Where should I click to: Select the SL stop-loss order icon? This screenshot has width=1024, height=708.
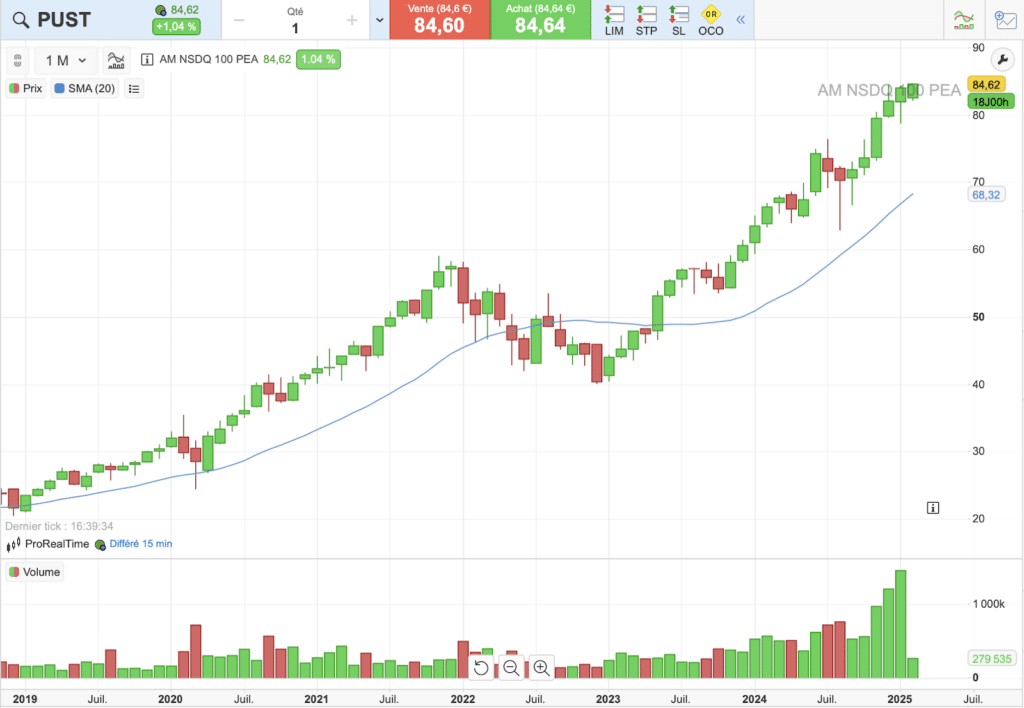click(x=679, y=20)
